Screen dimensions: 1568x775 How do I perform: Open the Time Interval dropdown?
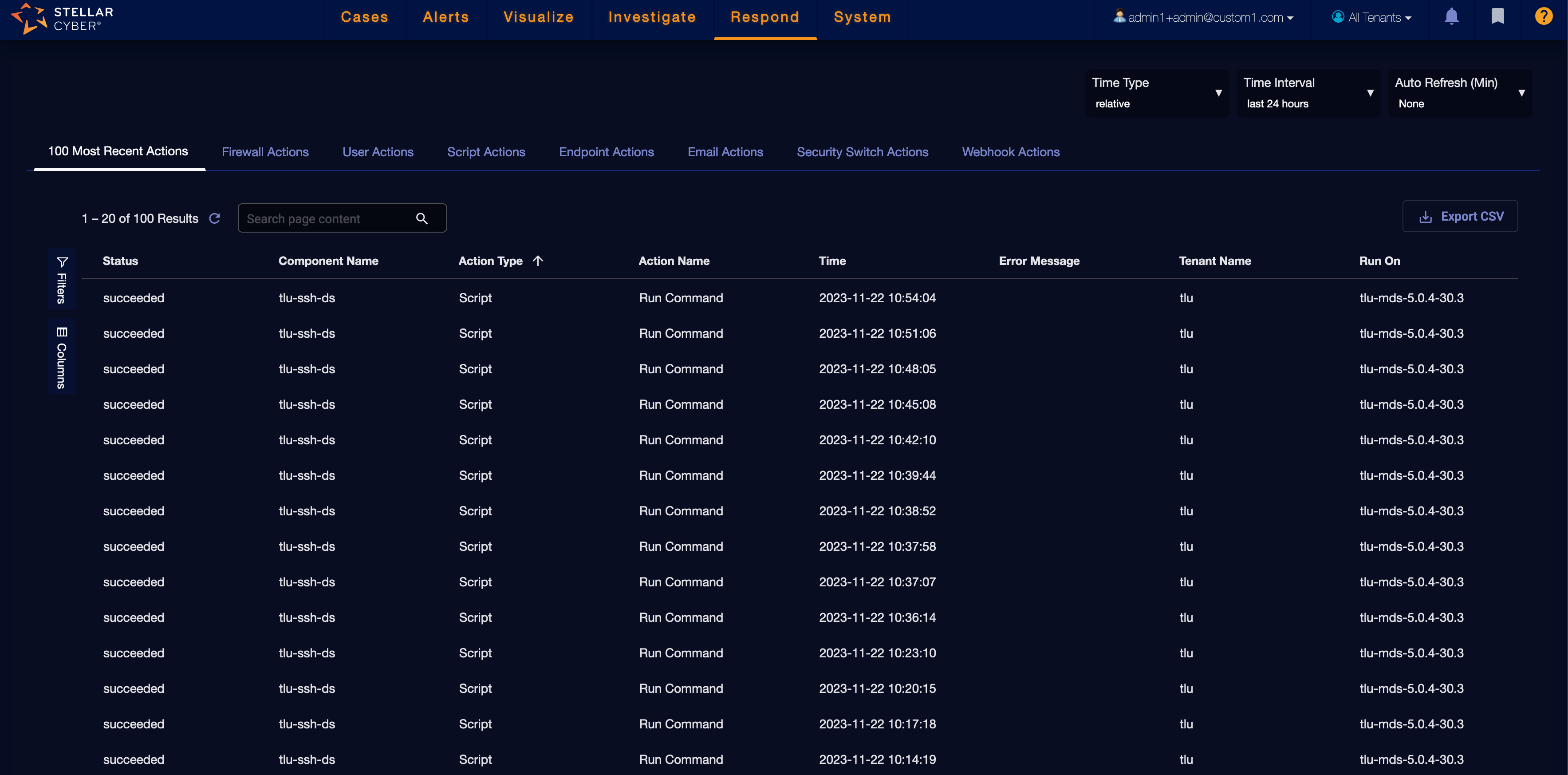(1308, 92)
